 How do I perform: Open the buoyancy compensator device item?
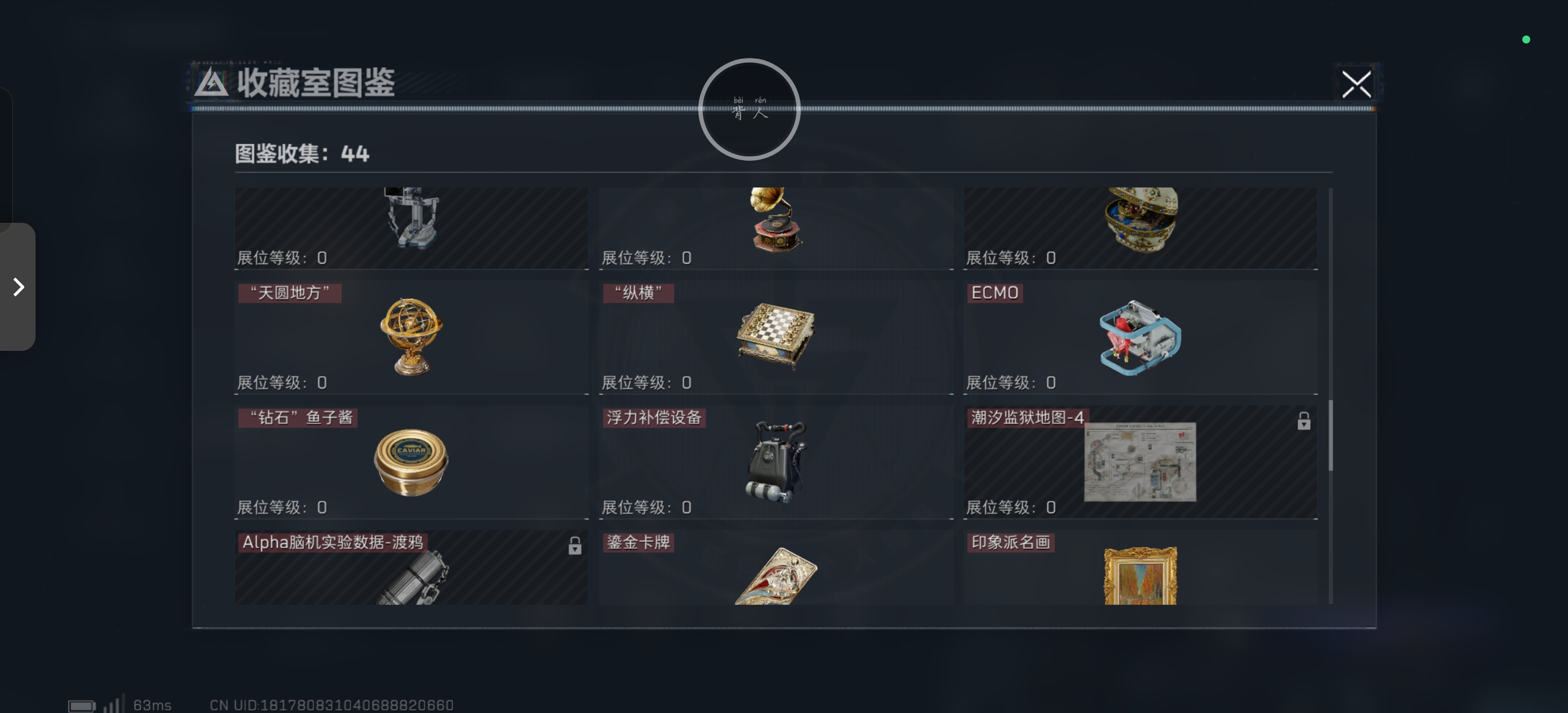pyautogui.click(x=776, y=461)
